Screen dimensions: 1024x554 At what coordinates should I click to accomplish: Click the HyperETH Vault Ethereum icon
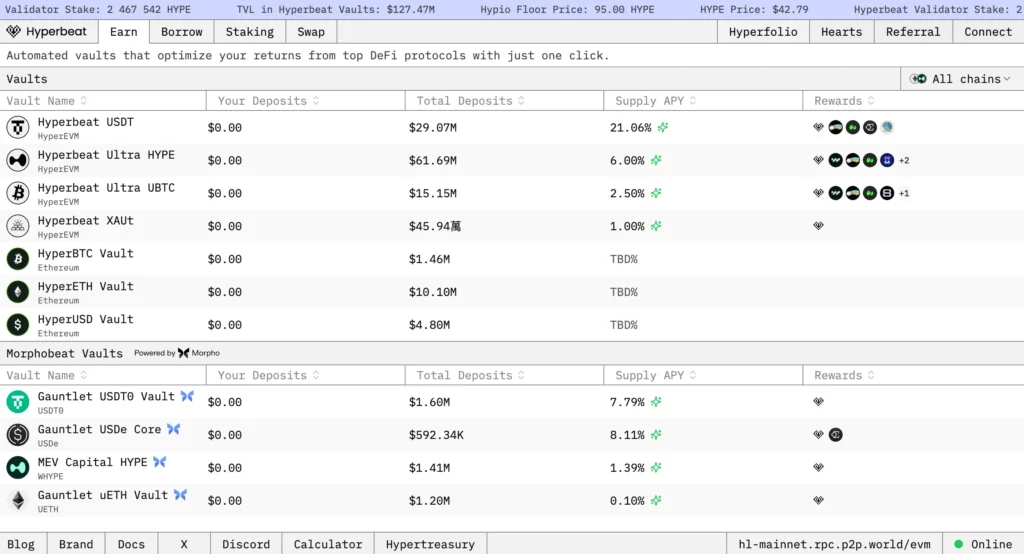[18, 292]
